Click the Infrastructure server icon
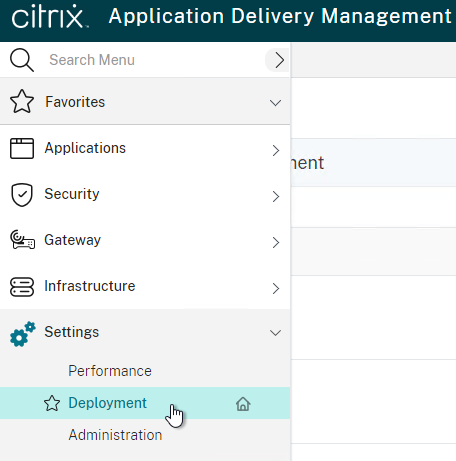The width and height of the screenshot is (456, 461). (22, 287)
